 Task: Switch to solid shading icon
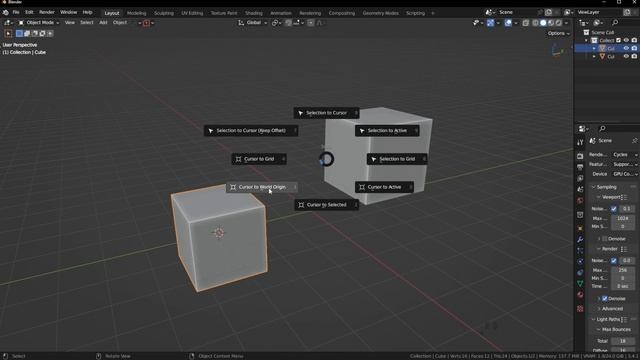click(x=543, y=23)
